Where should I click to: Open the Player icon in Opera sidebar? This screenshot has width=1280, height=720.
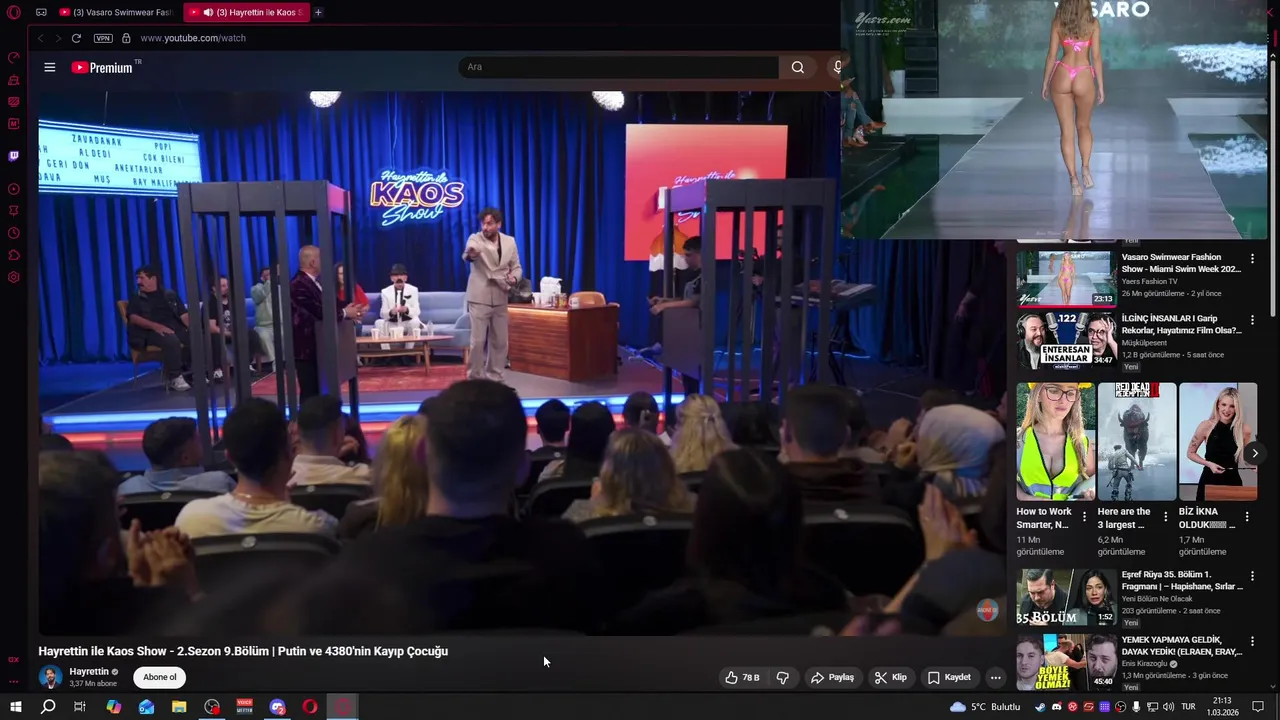(x=14, y=189)
